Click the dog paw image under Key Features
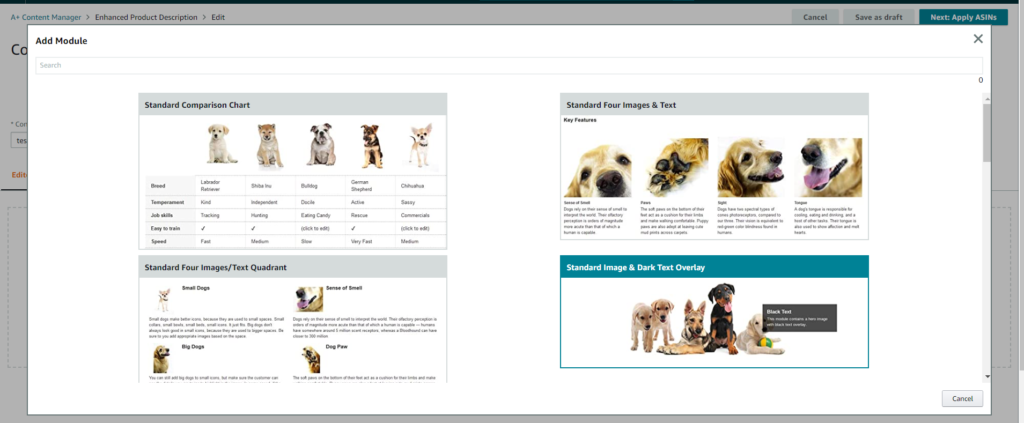Screen dimensions: 1024x423 (x=675, y=167)
